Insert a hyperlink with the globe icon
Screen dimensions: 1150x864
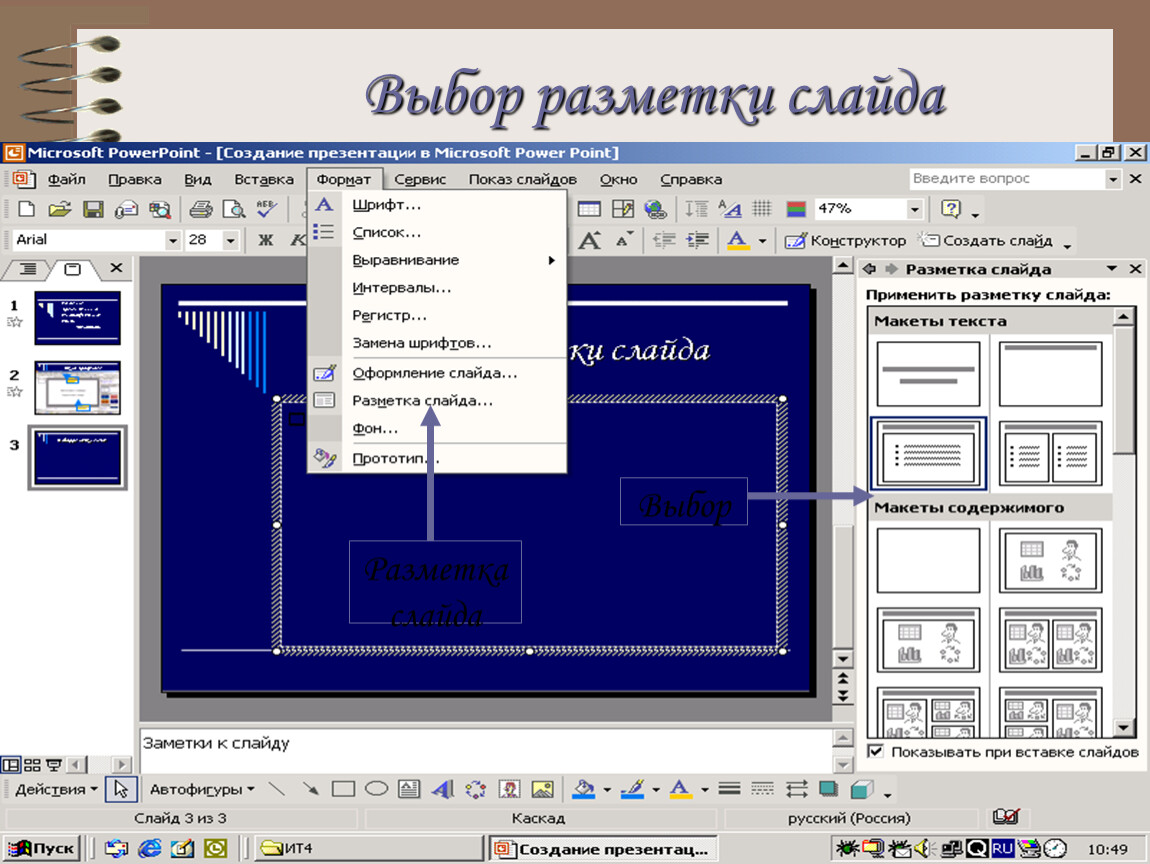(655, 209)
